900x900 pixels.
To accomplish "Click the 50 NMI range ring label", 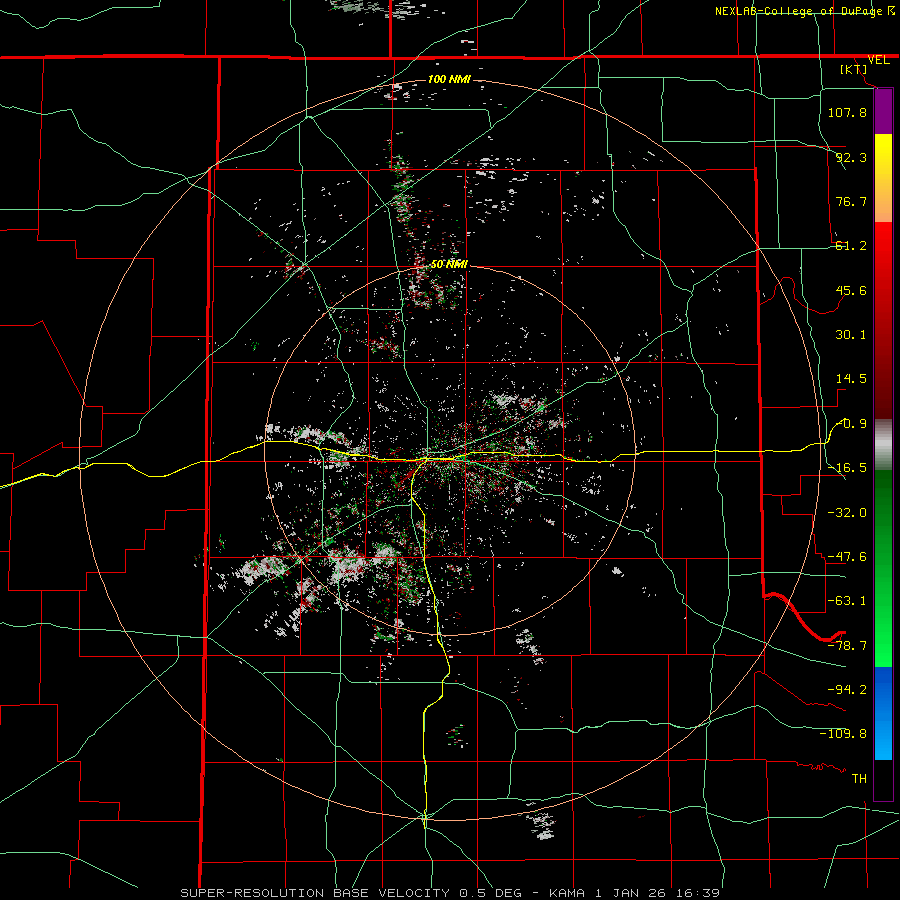I will pos(449,265).
